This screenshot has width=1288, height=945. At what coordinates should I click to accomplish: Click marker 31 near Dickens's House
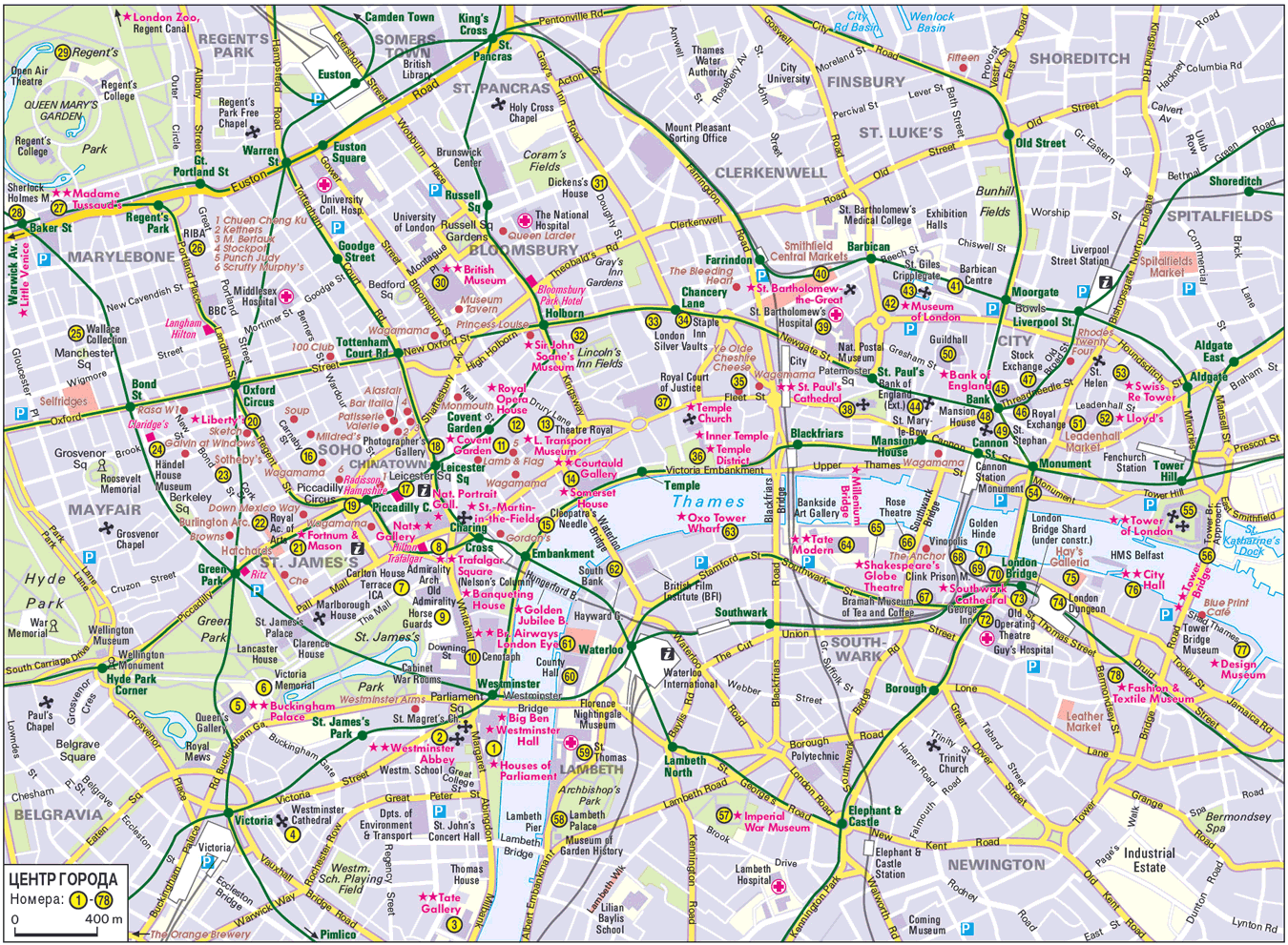pyautogui.click(x=599, y=183)
